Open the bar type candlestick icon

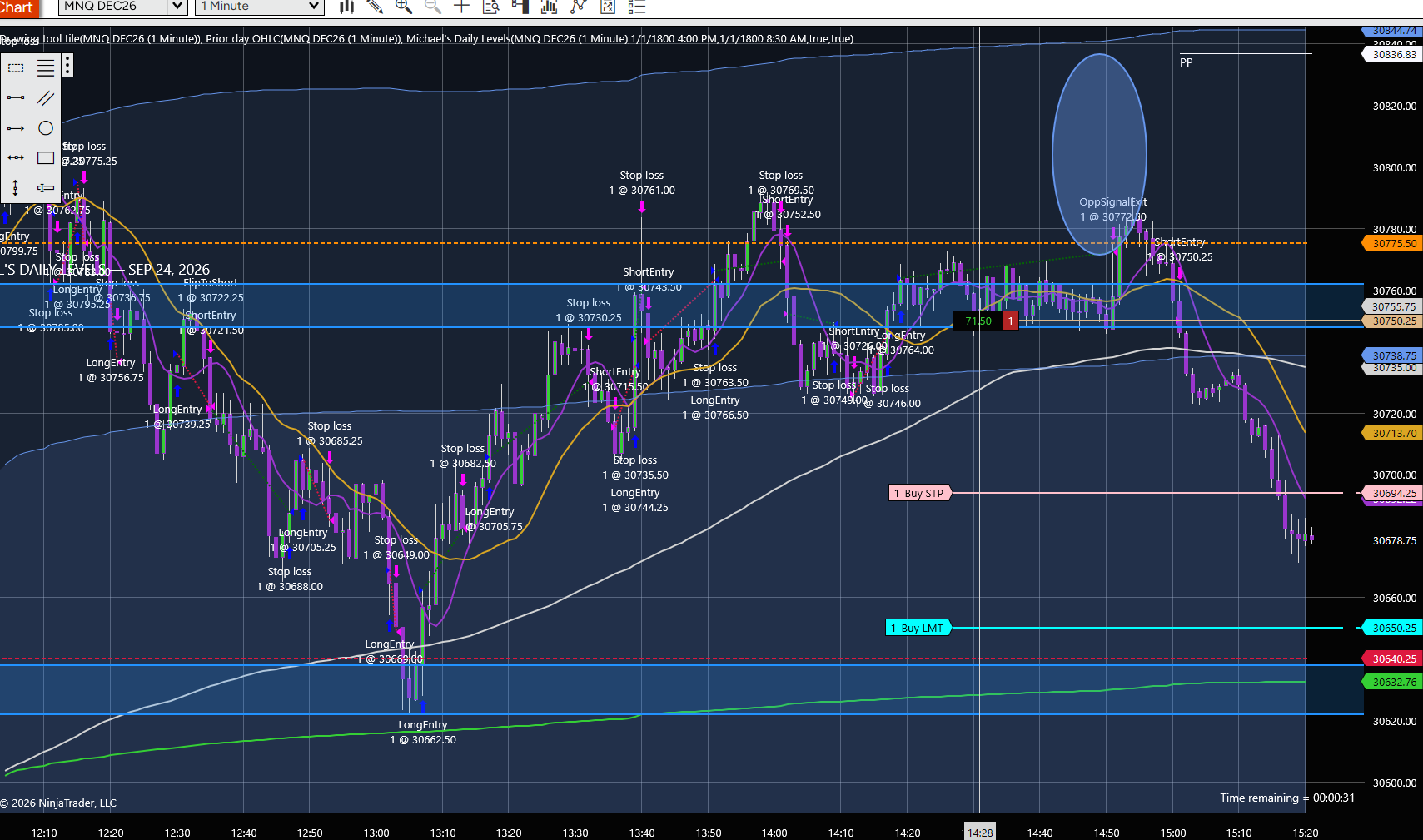pos(346,7)
